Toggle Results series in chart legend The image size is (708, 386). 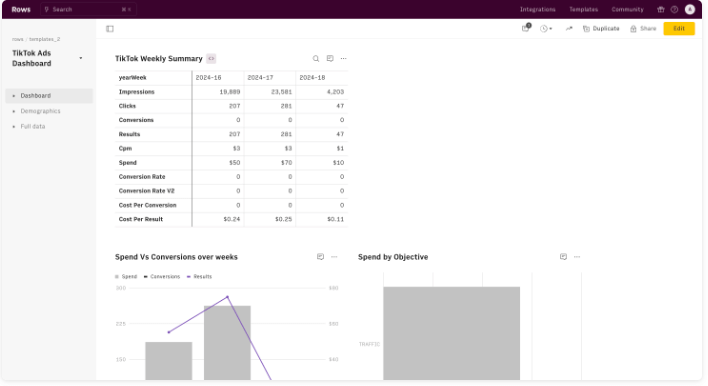(x=199, y=276)
